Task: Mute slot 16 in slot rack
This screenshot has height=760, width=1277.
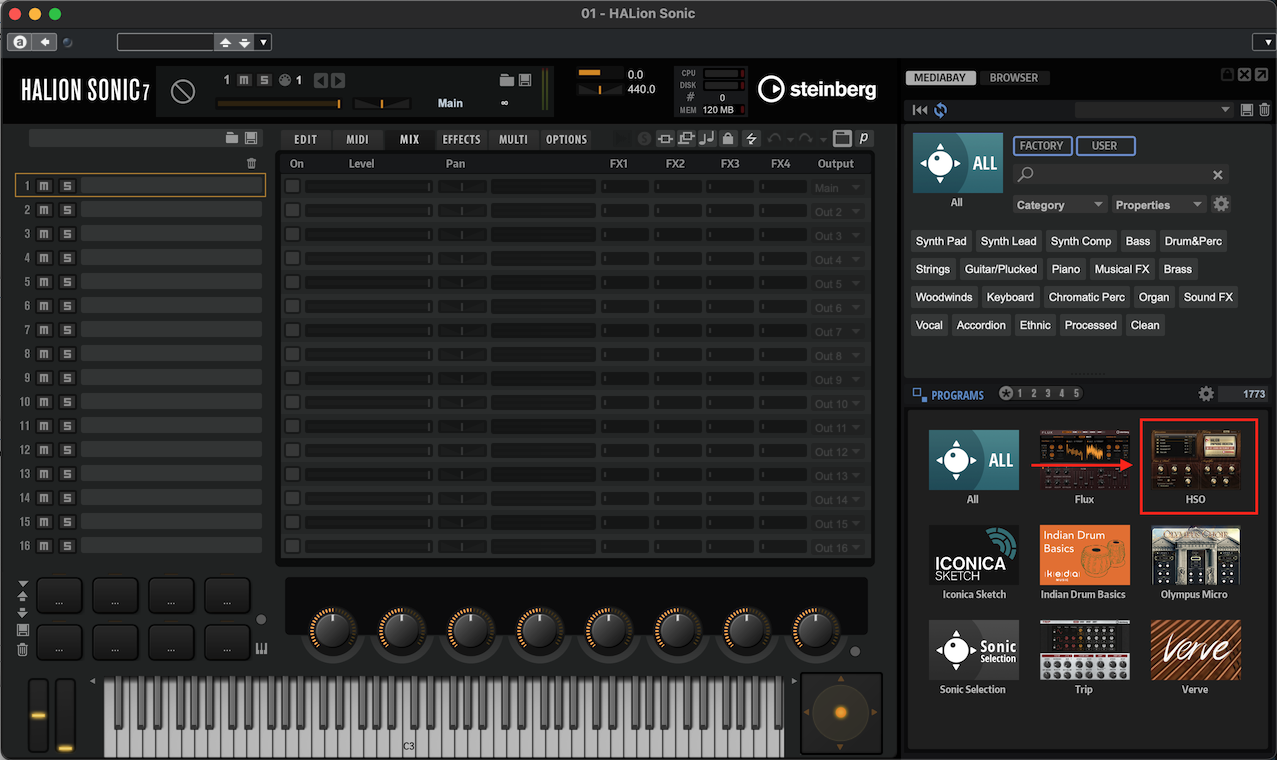Action: (x=44, y=546)
